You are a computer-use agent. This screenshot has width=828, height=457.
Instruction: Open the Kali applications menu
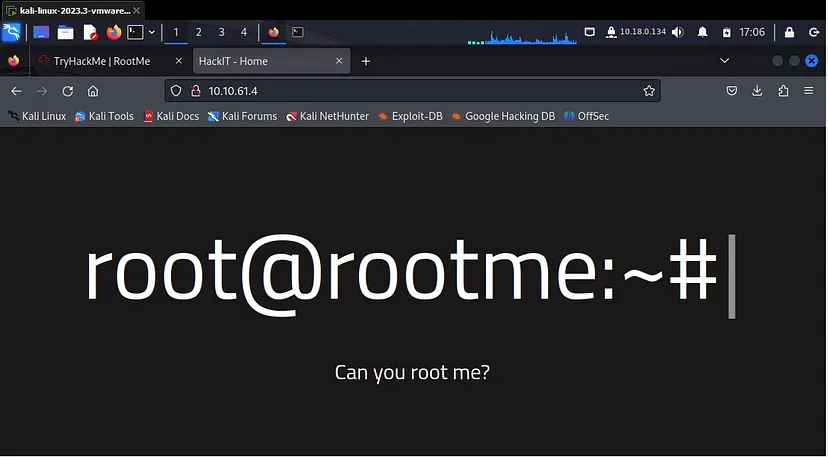[12, 32]
